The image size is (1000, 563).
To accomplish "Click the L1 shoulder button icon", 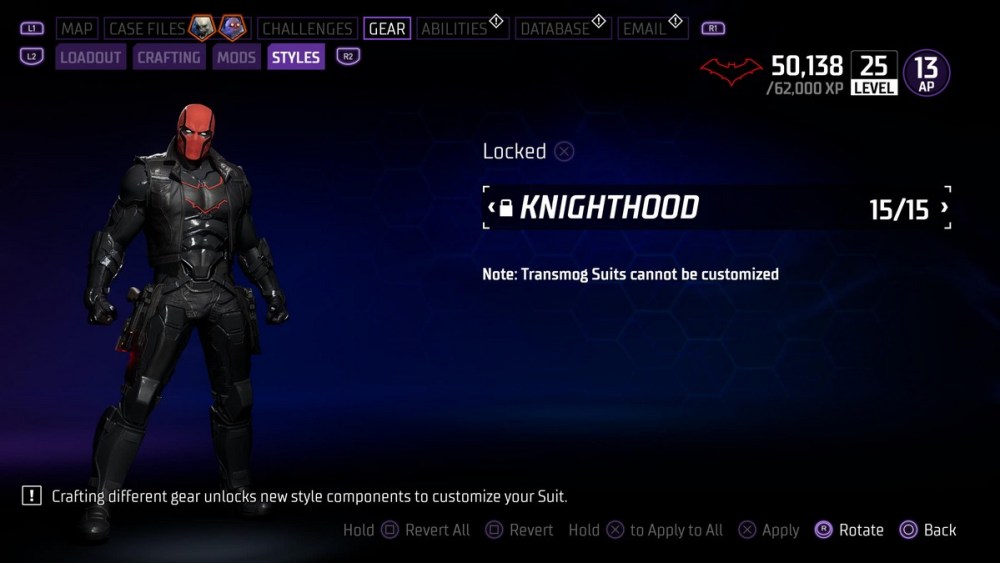I will click(32, 29).
